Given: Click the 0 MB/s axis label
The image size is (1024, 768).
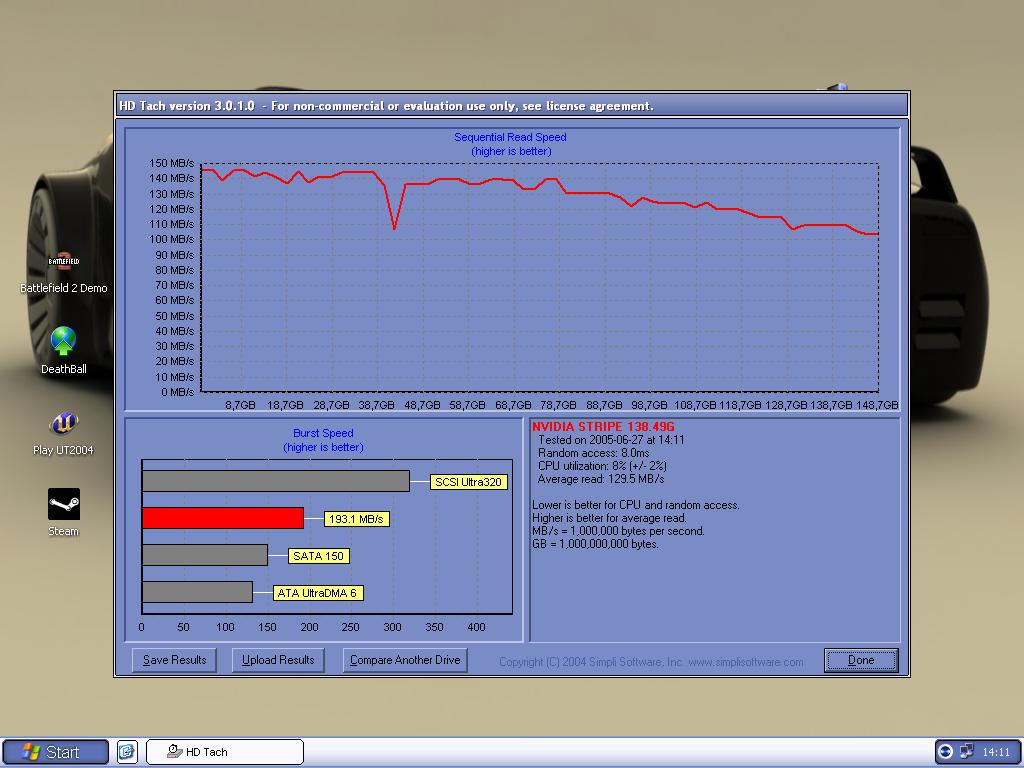Looking at the screenshot, I should coord(178,392).
